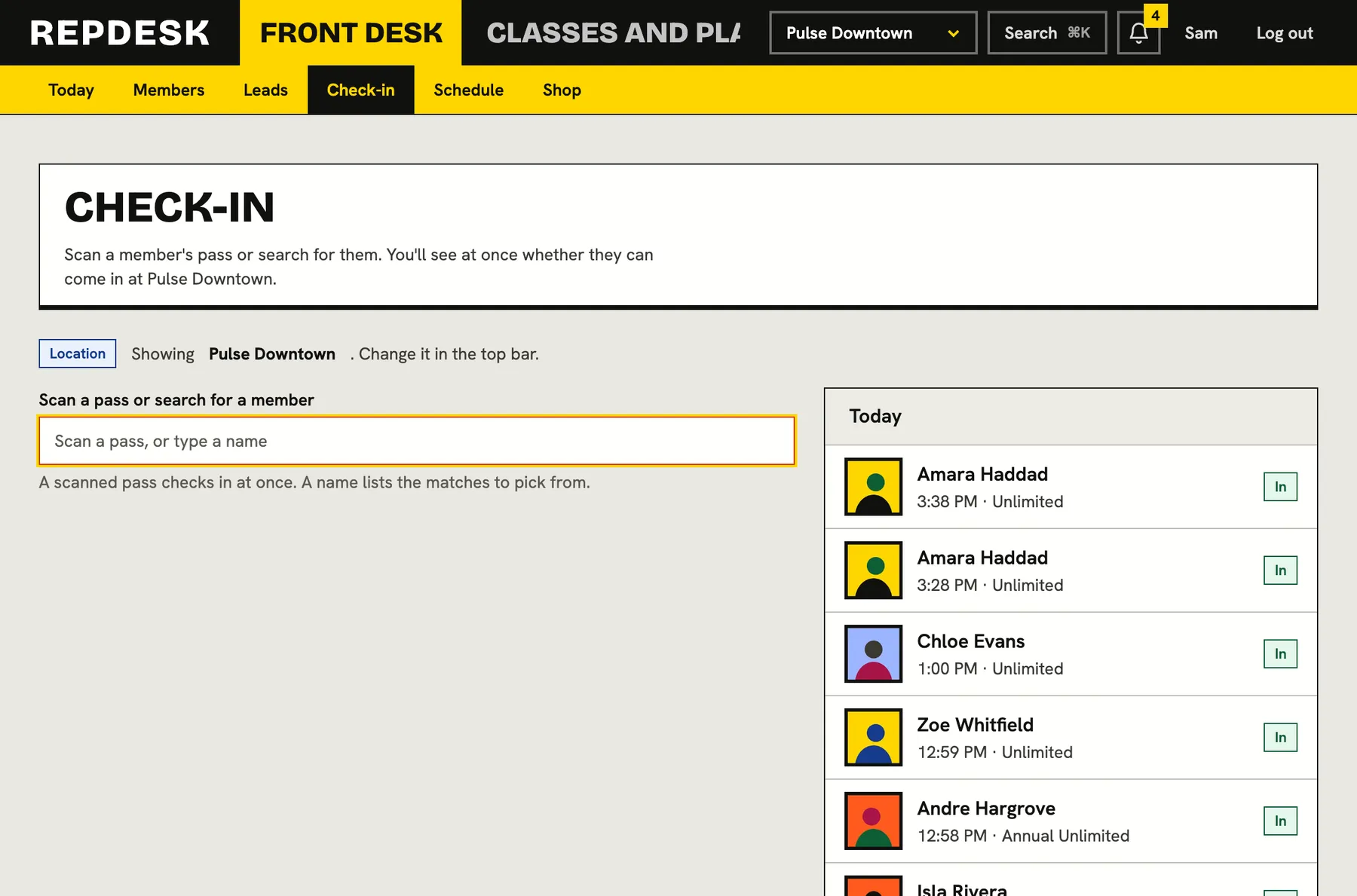Select the name Chloe Evans
Image resolution: width=1357 pixels, height=896 pixels.
click(x=971, y=641)
